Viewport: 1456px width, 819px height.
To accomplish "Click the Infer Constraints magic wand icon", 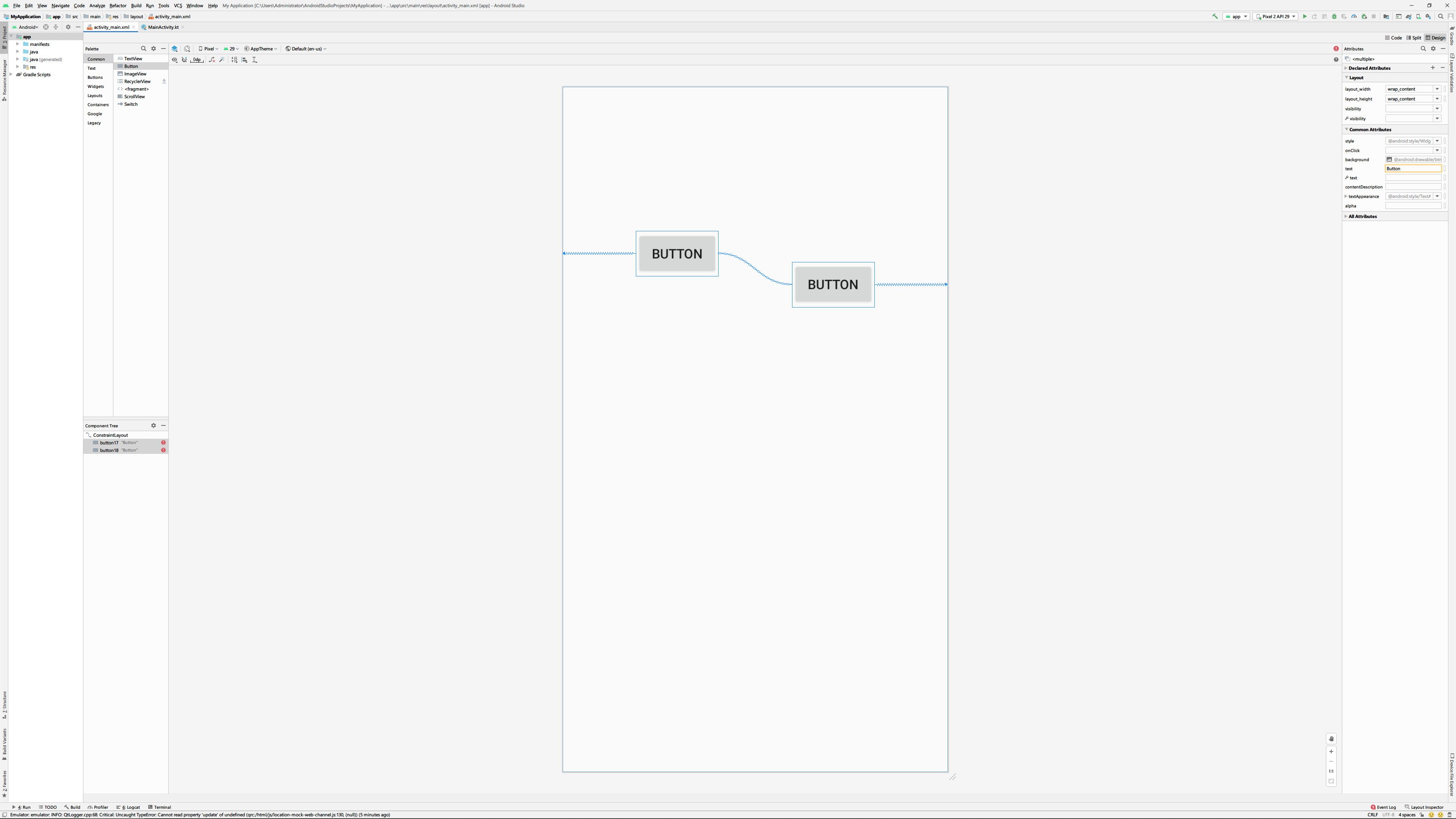I will coord(222,60).
